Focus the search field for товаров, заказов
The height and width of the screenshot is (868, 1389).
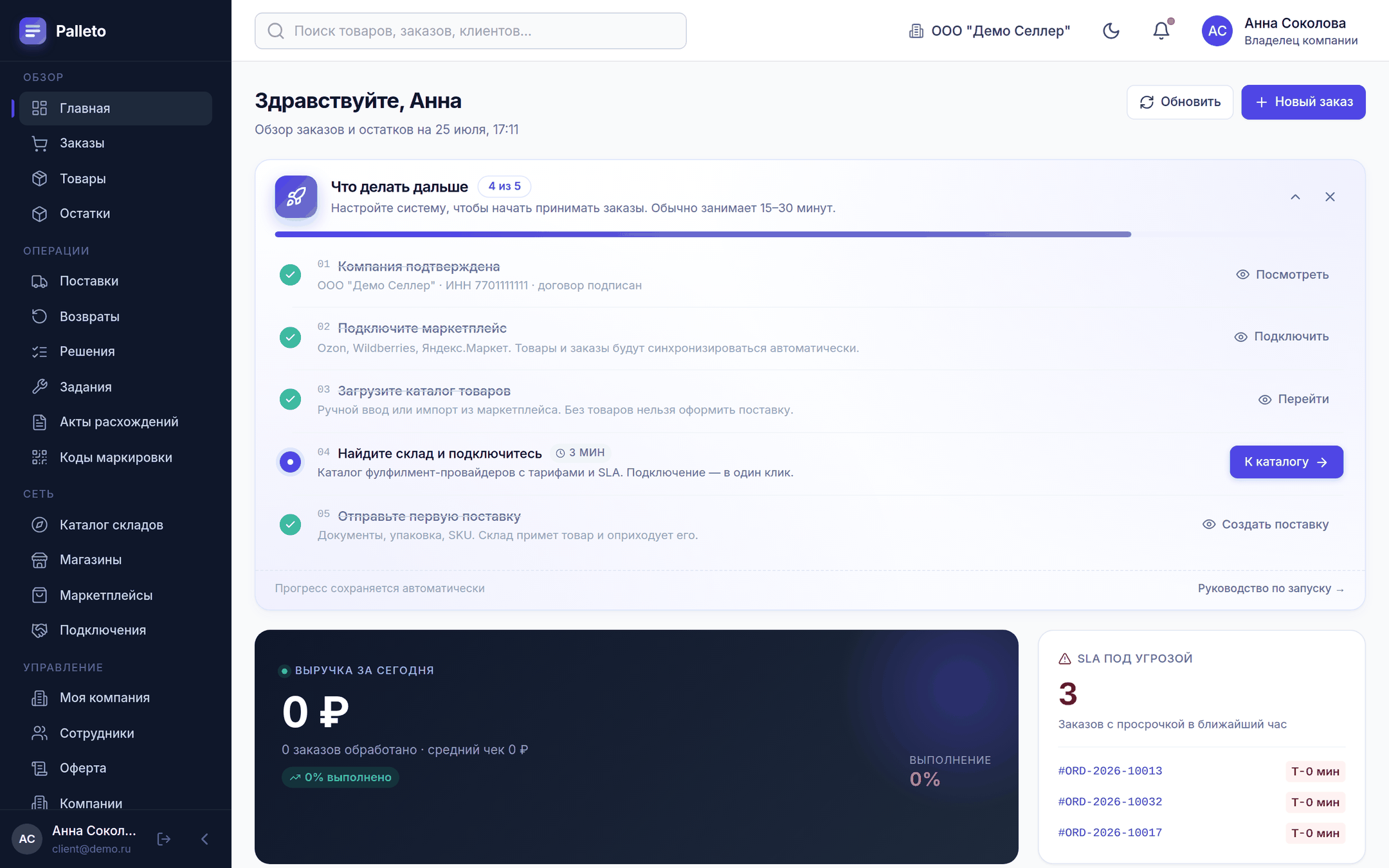(x=471, y=31)
